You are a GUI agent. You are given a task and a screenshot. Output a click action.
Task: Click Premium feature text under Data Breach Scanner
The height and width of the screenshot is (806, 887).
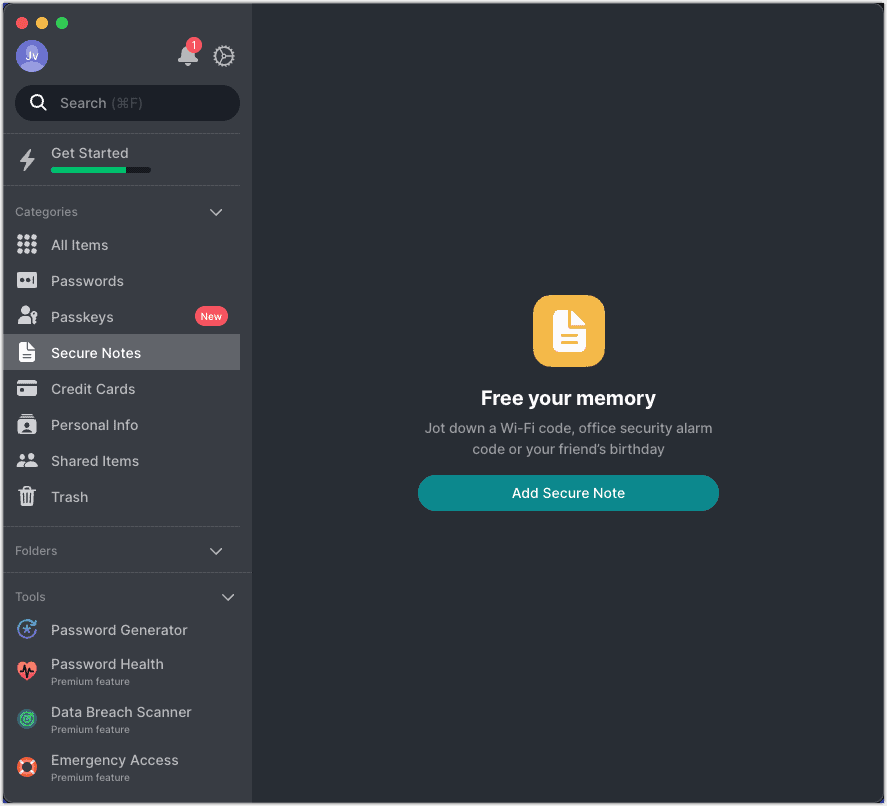pyautogui.click(x=91, y=730)
